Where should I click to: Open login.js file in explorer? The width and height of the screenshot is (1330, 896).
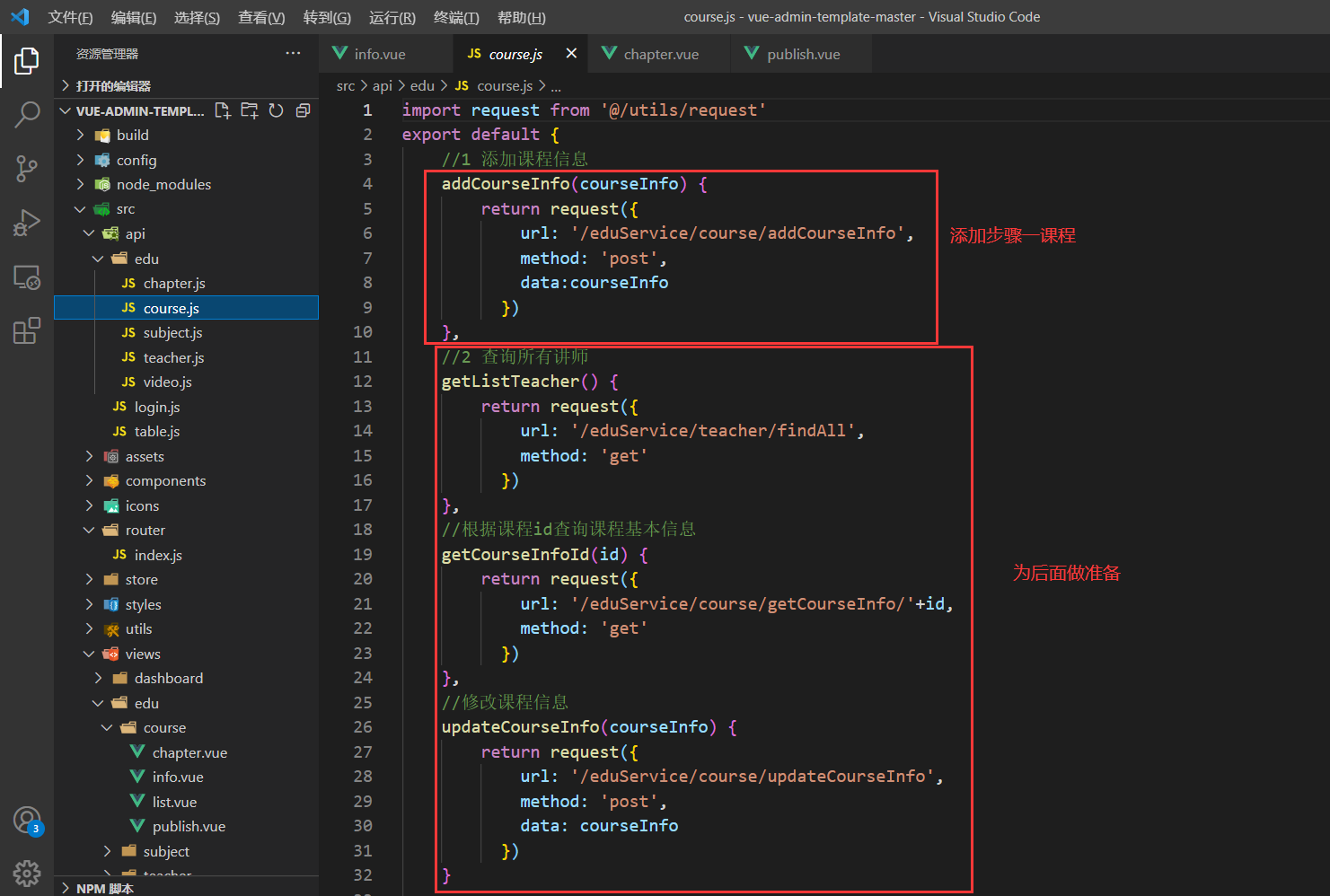[x=186, y=407]
